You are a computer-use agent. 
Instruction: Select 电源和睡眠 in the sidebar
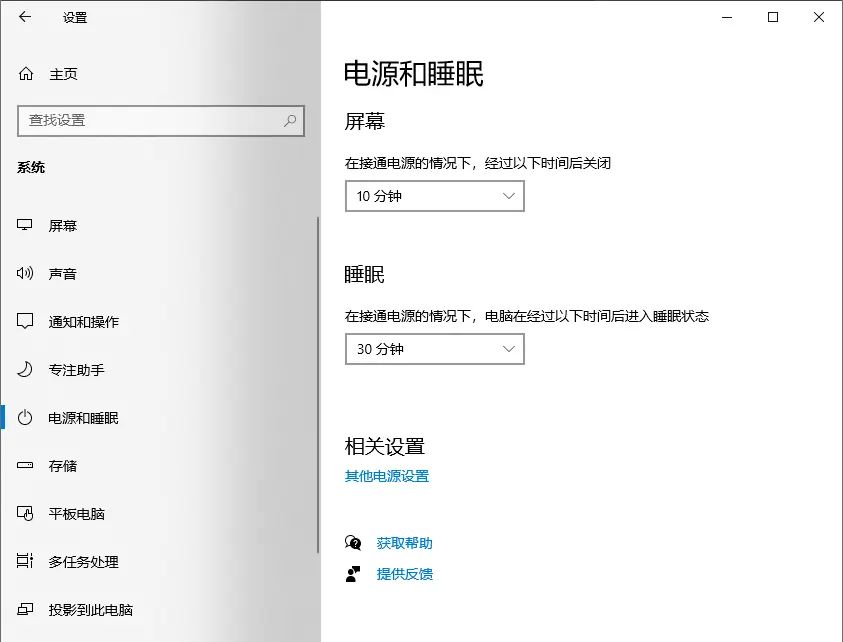pos(84,418)
